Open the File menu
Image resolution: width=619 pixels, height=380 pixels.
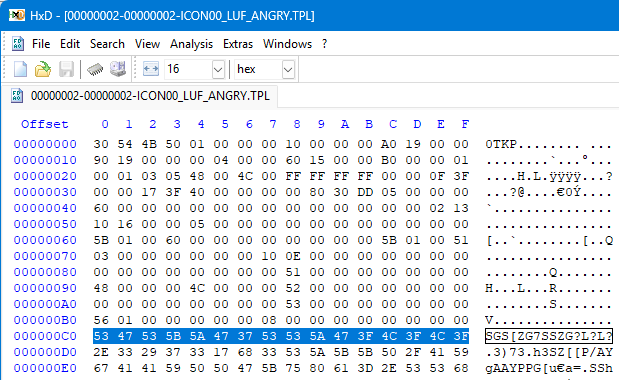[x=41, y=44]
